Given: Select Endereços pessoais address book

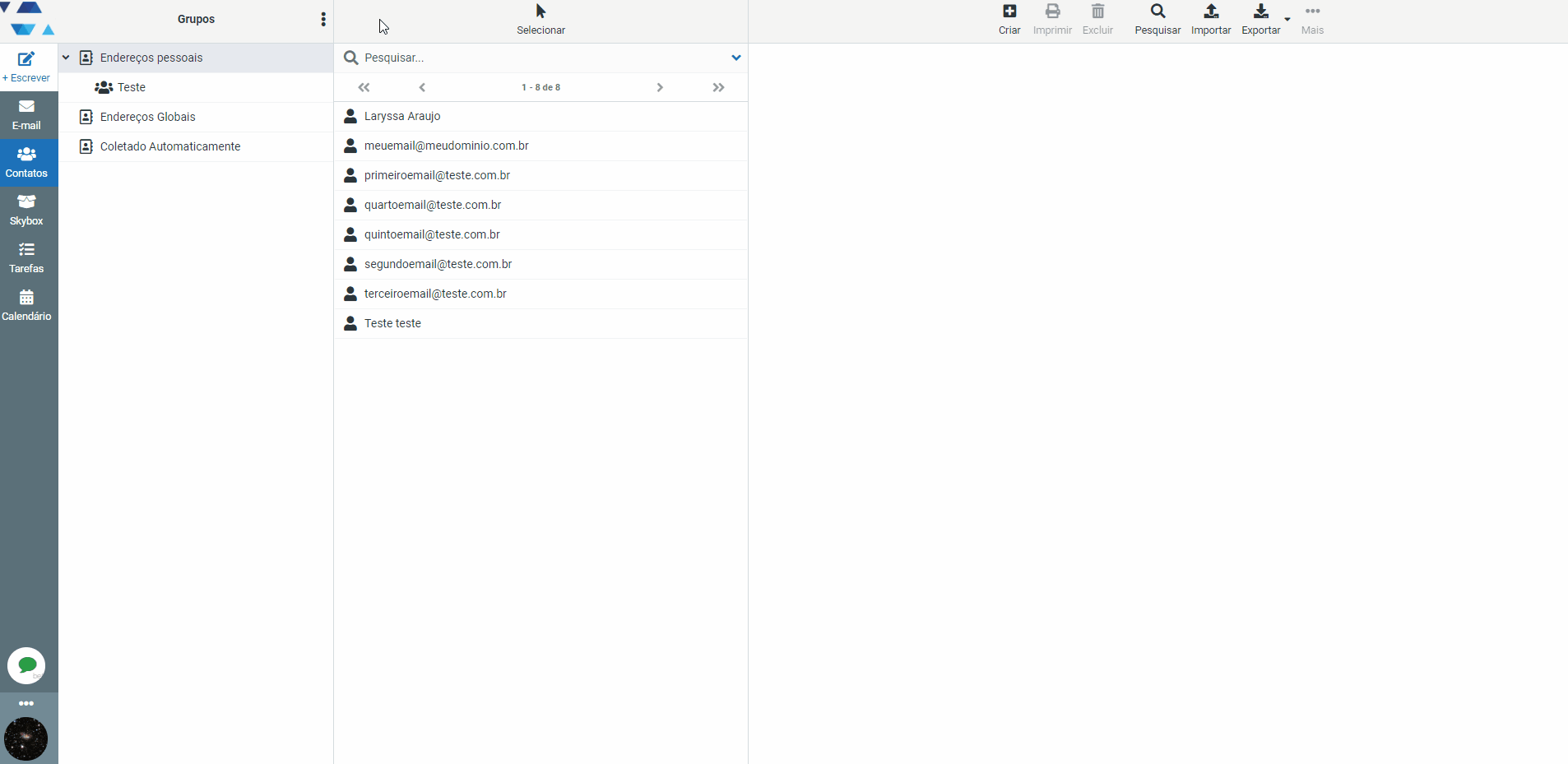Looking at the screenshot, I should pos(196,58).
